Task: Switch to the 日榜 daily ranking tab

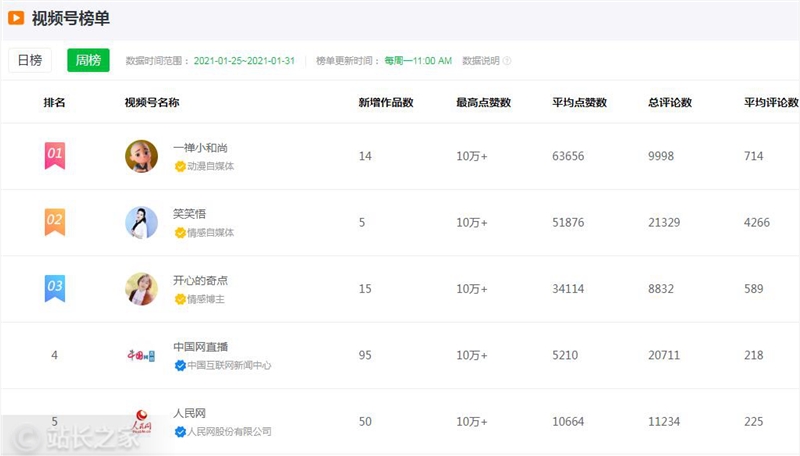Action: coord(29,60)
